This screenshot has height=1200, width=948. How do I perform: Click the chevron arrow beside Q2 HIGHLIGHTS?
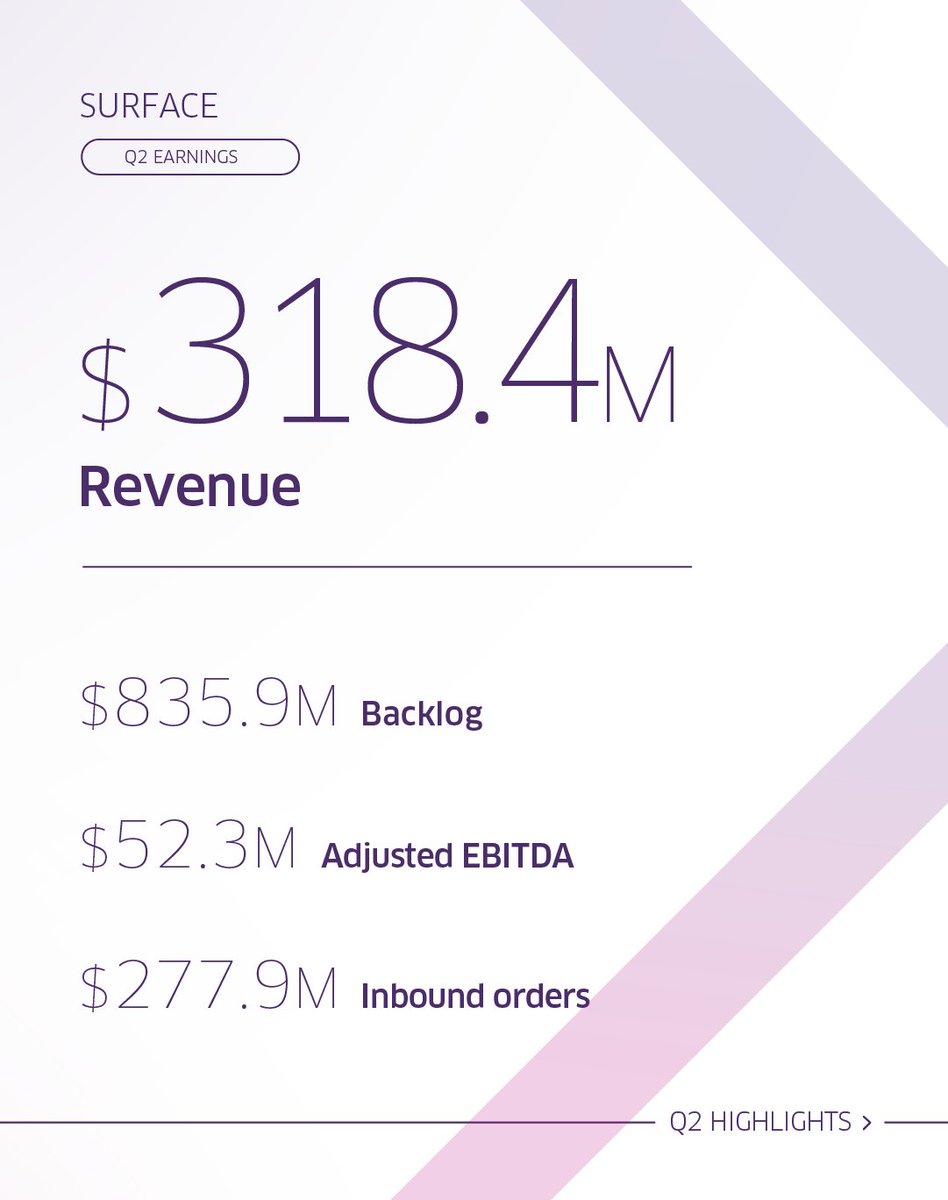coord(866,1123)
